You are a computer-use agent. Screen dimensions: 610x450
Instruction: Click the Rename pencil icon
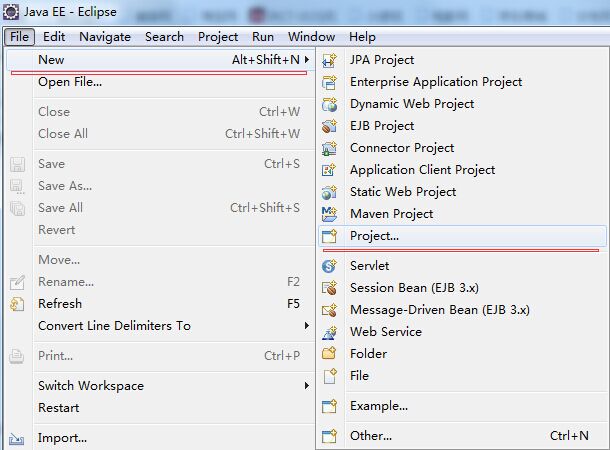18,282
